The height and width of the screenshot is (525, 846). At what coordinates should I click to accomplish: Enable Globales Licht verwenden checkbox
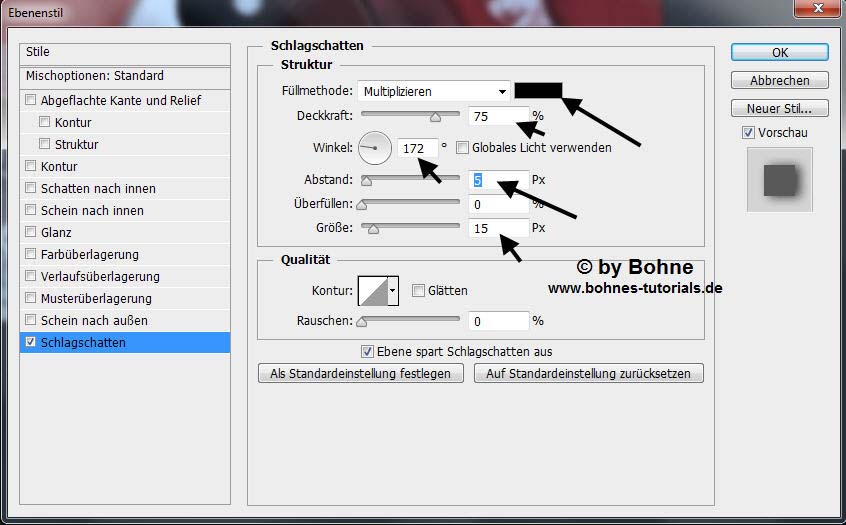click(x=462, y=148)
